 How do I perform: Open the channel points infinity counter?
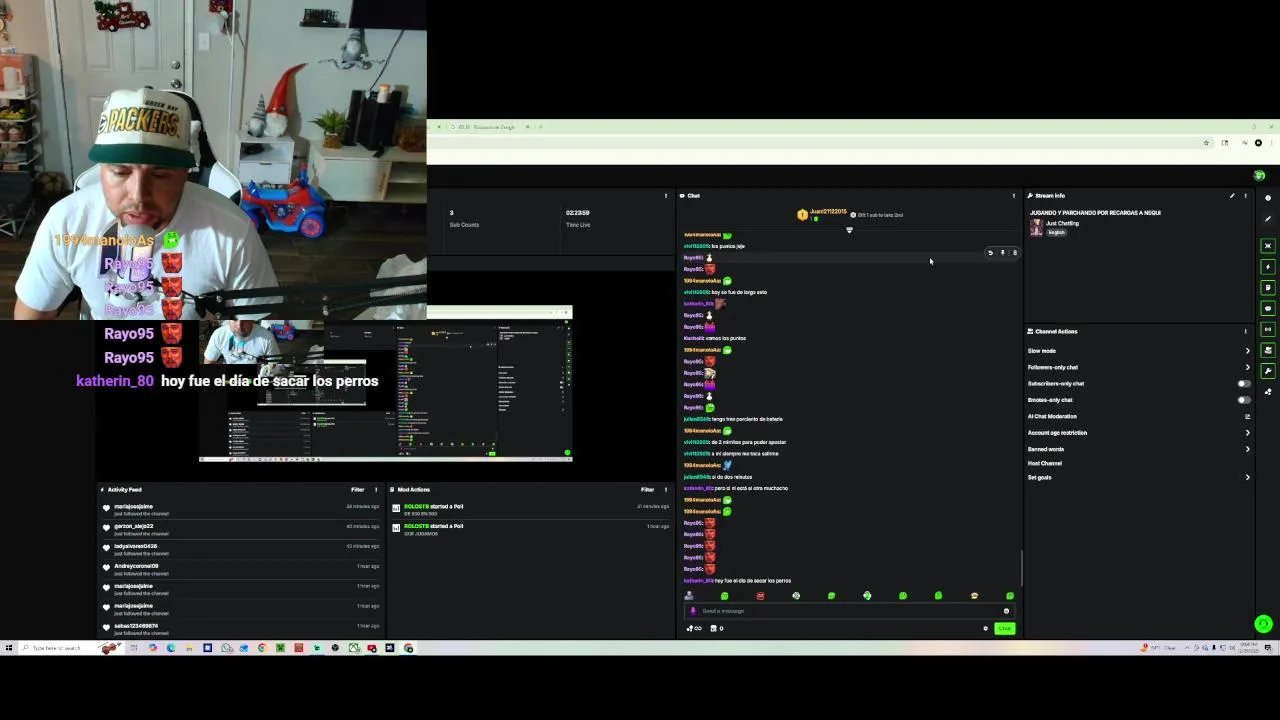693,629
